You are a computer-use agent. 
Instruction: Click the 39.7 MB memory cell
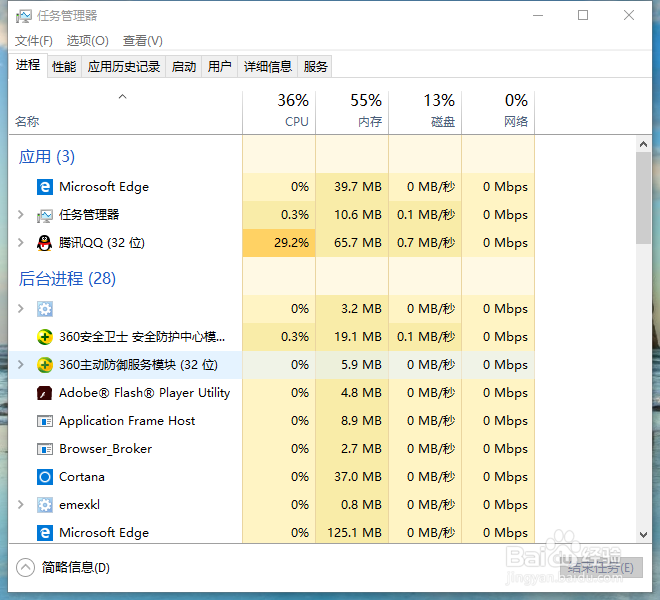point(352,187)
